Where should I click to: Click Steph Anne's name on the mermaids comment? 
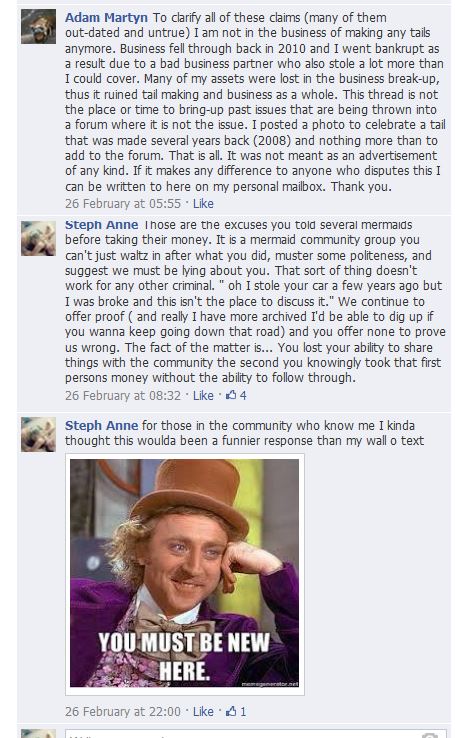tap(102, 225)
